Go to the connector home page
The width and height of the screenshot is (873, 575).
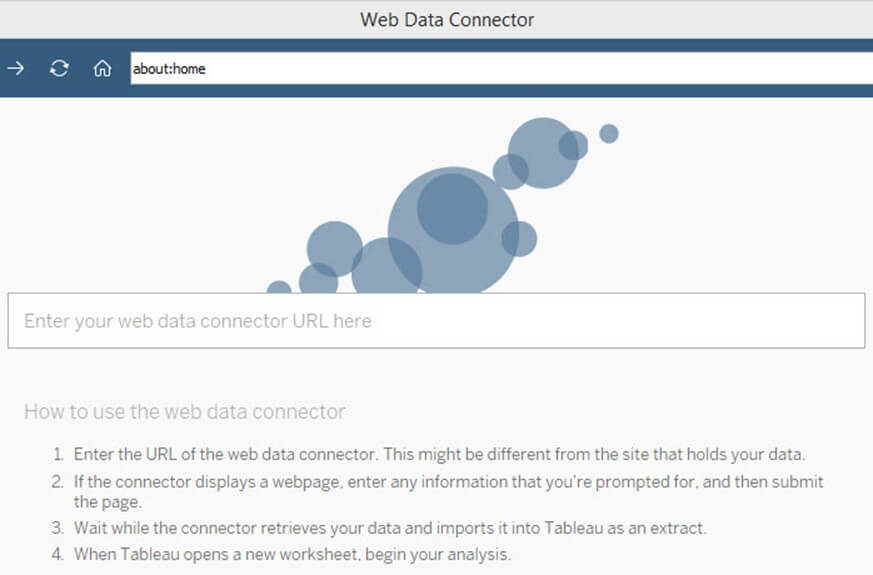(102, 69)
